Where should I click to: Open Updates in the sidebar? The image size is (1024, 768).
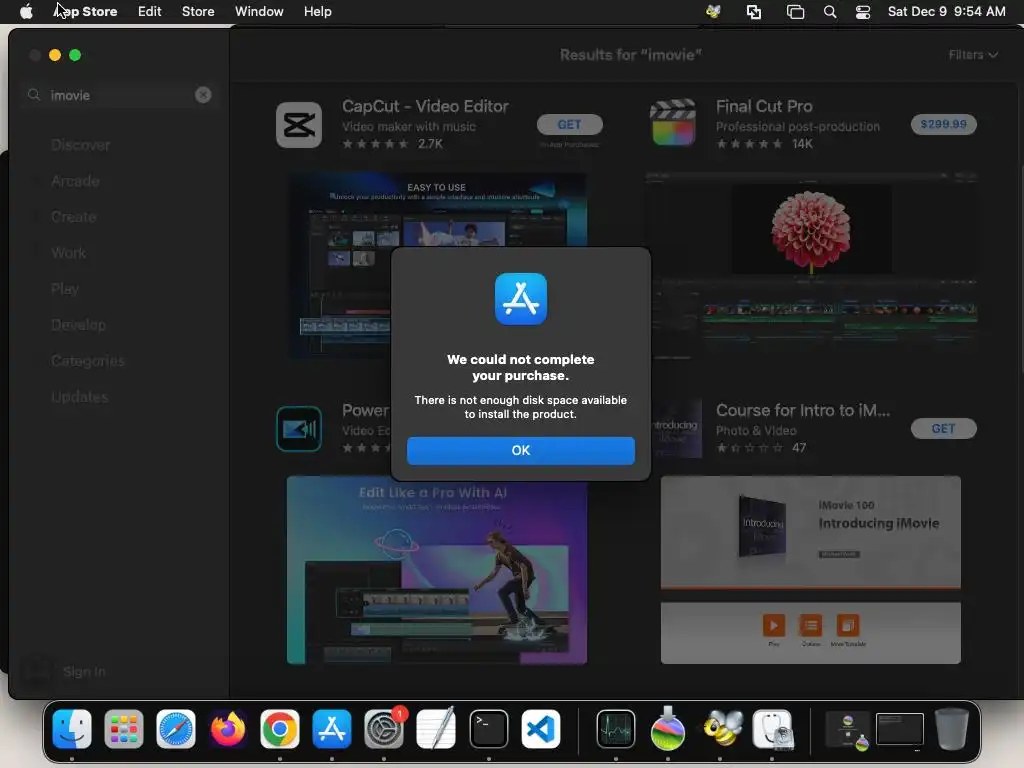80,396
